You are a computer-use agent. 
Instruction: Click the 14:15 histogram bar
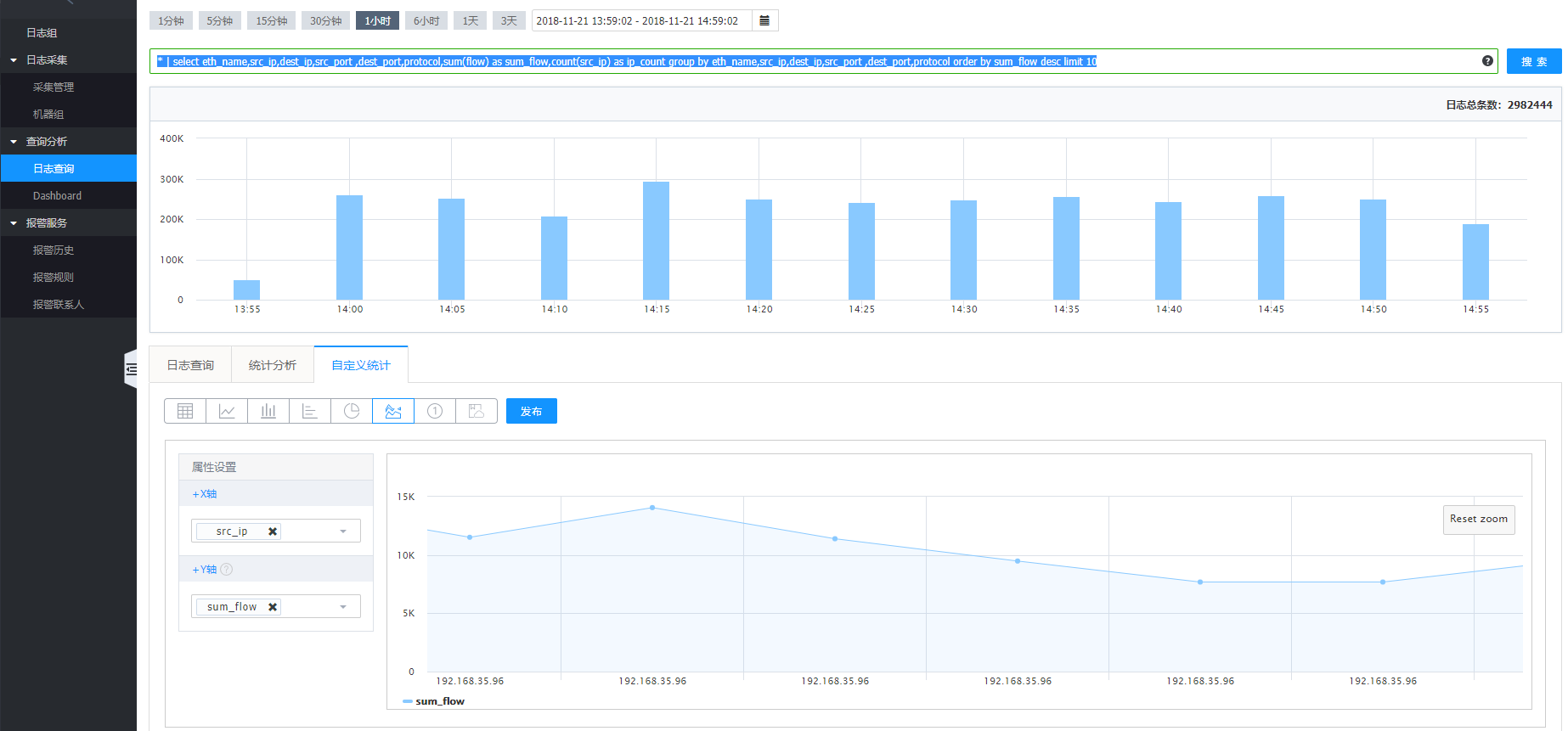(656, 240)
